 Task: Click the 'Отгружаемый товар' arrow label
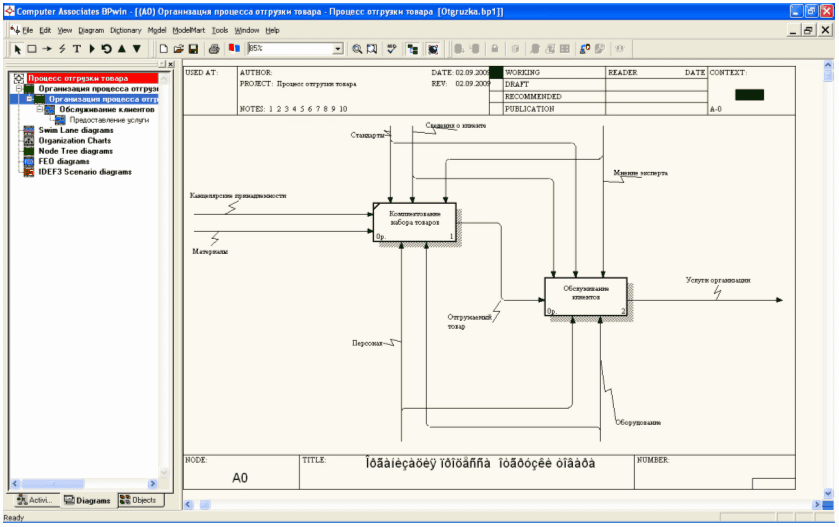pyautogui.click(x=469, y=322)
